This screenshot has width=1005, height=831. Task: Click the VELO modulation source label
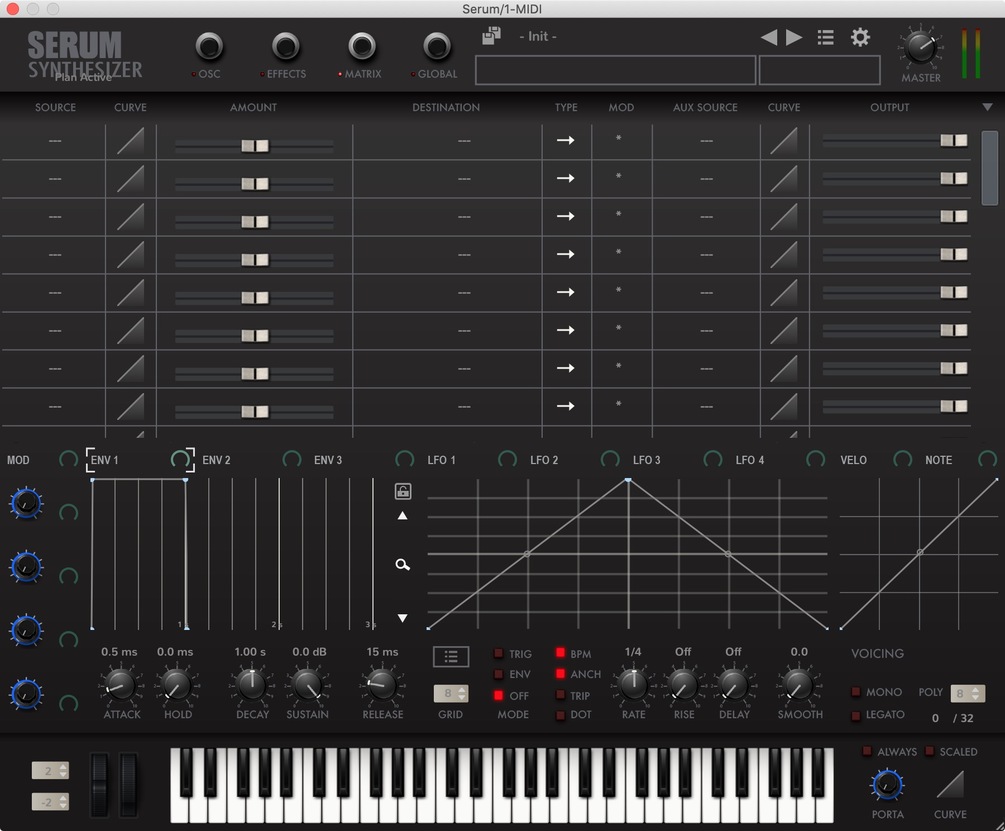(x=853, y=460)
